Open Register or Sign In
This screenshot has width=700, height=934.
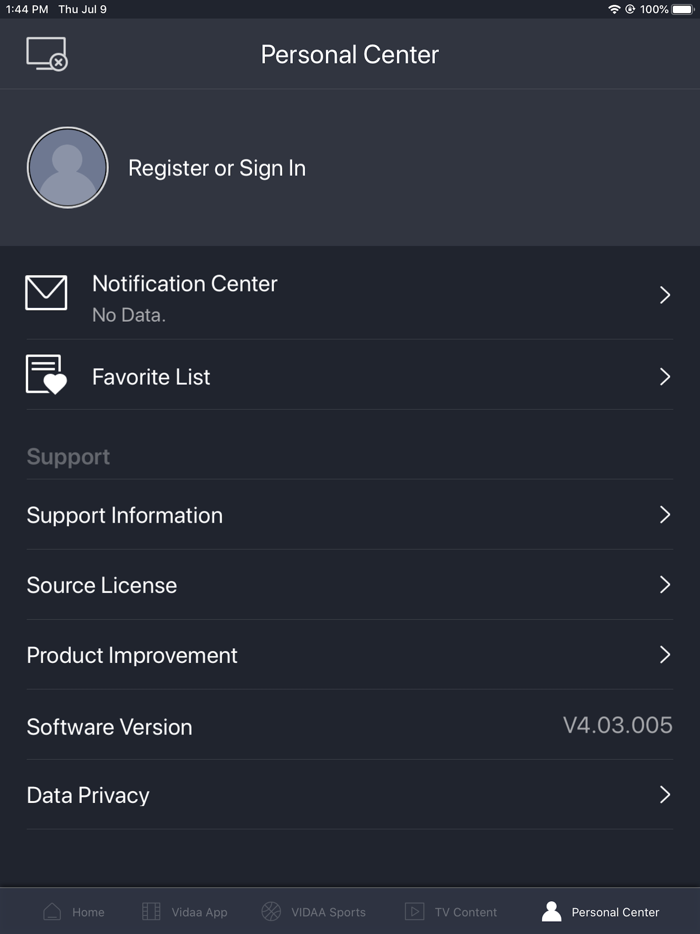217,168
